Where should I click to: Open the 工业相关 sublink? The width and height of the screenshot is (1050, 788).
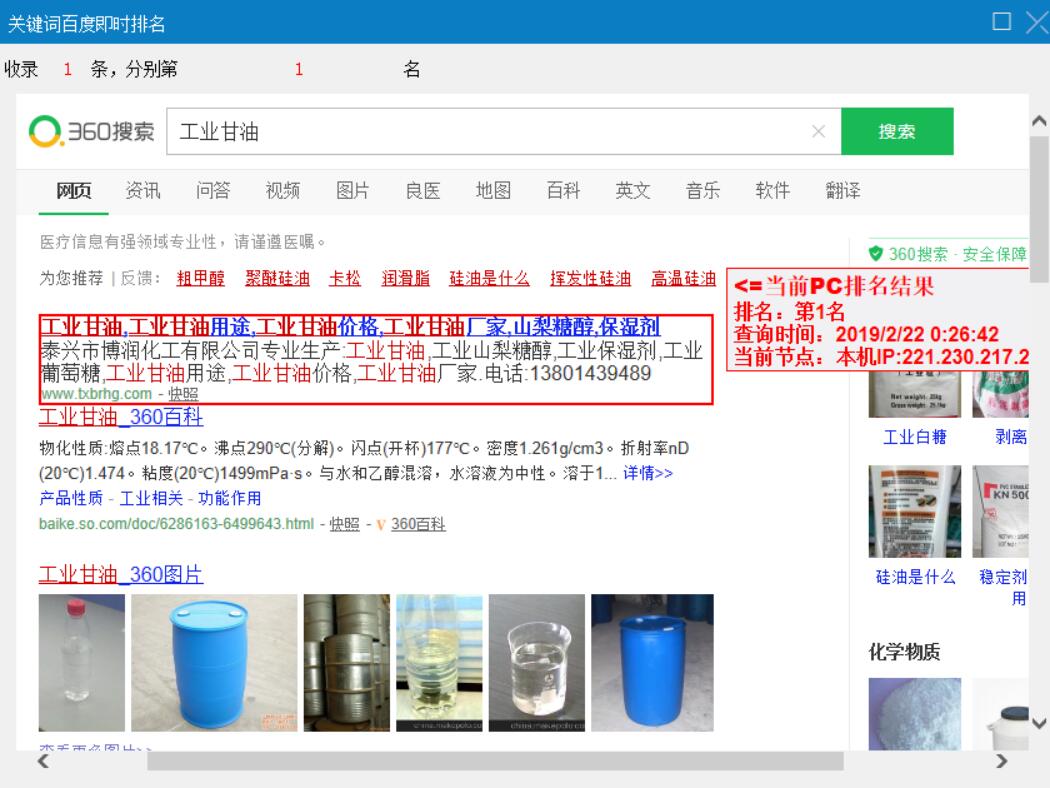tap(151, 498)
